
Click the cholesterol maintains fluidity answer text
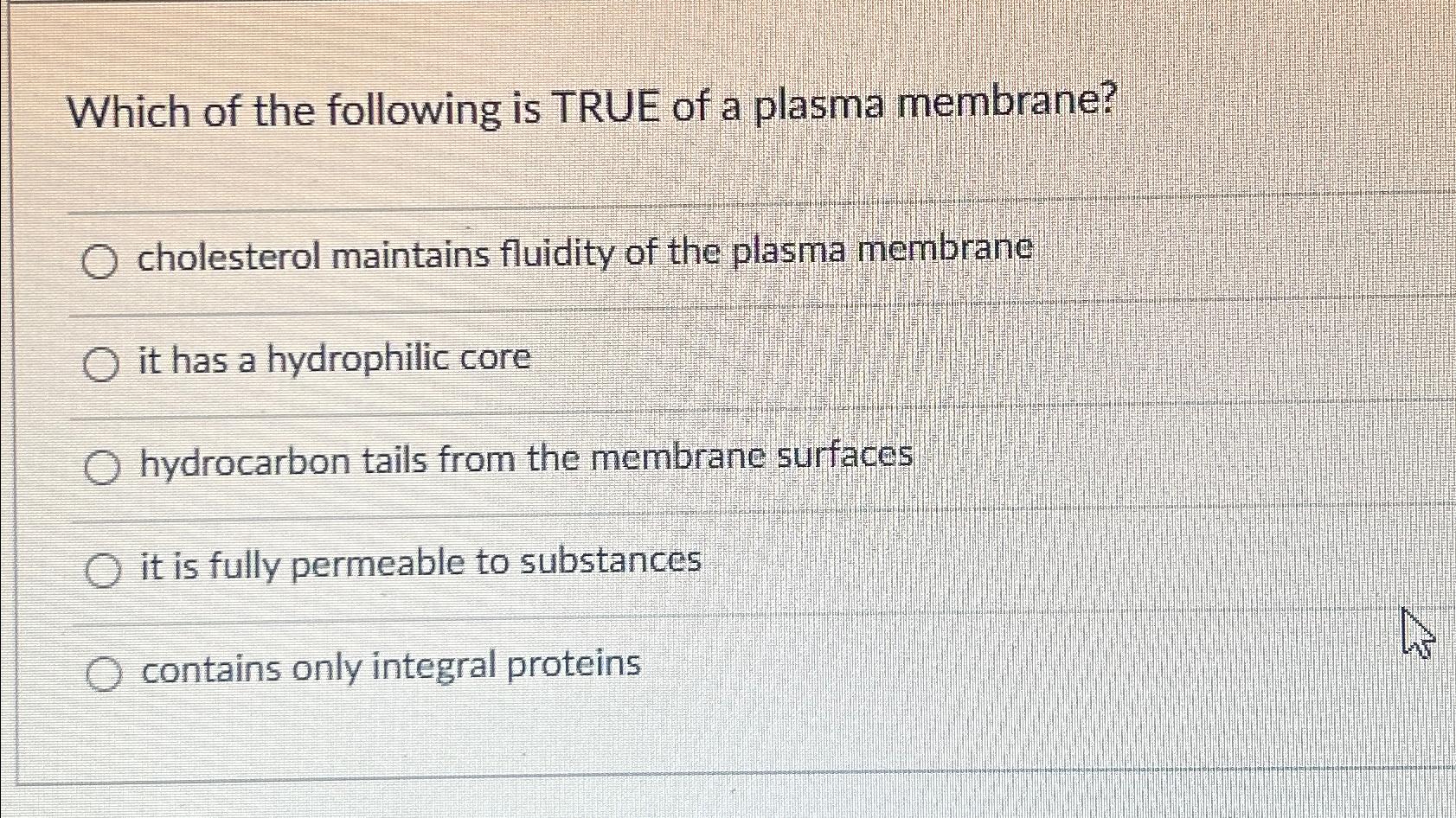(585, 251)
